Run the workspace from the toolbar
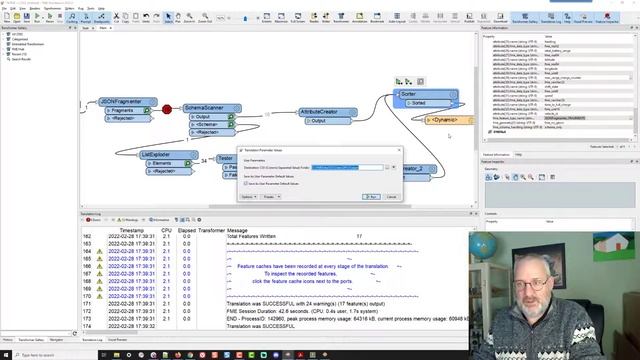This screenshot has width=640, height=360. pyautogui.click(x=37, y=17)
